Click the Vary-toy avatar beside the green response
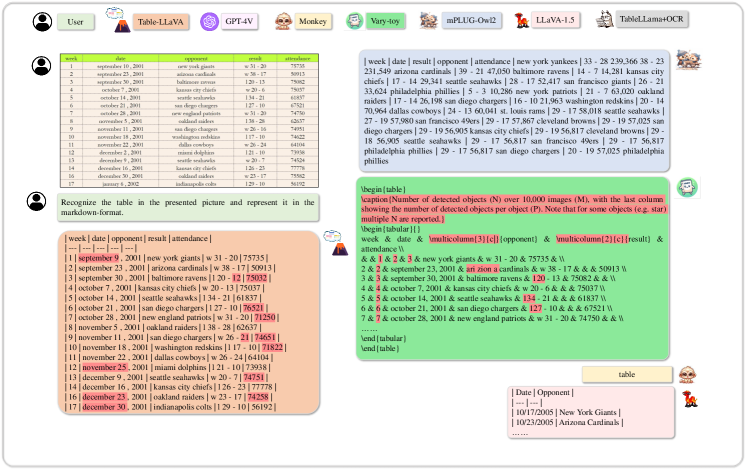Viewport: 748px width, 470px height. coord(687,188)
